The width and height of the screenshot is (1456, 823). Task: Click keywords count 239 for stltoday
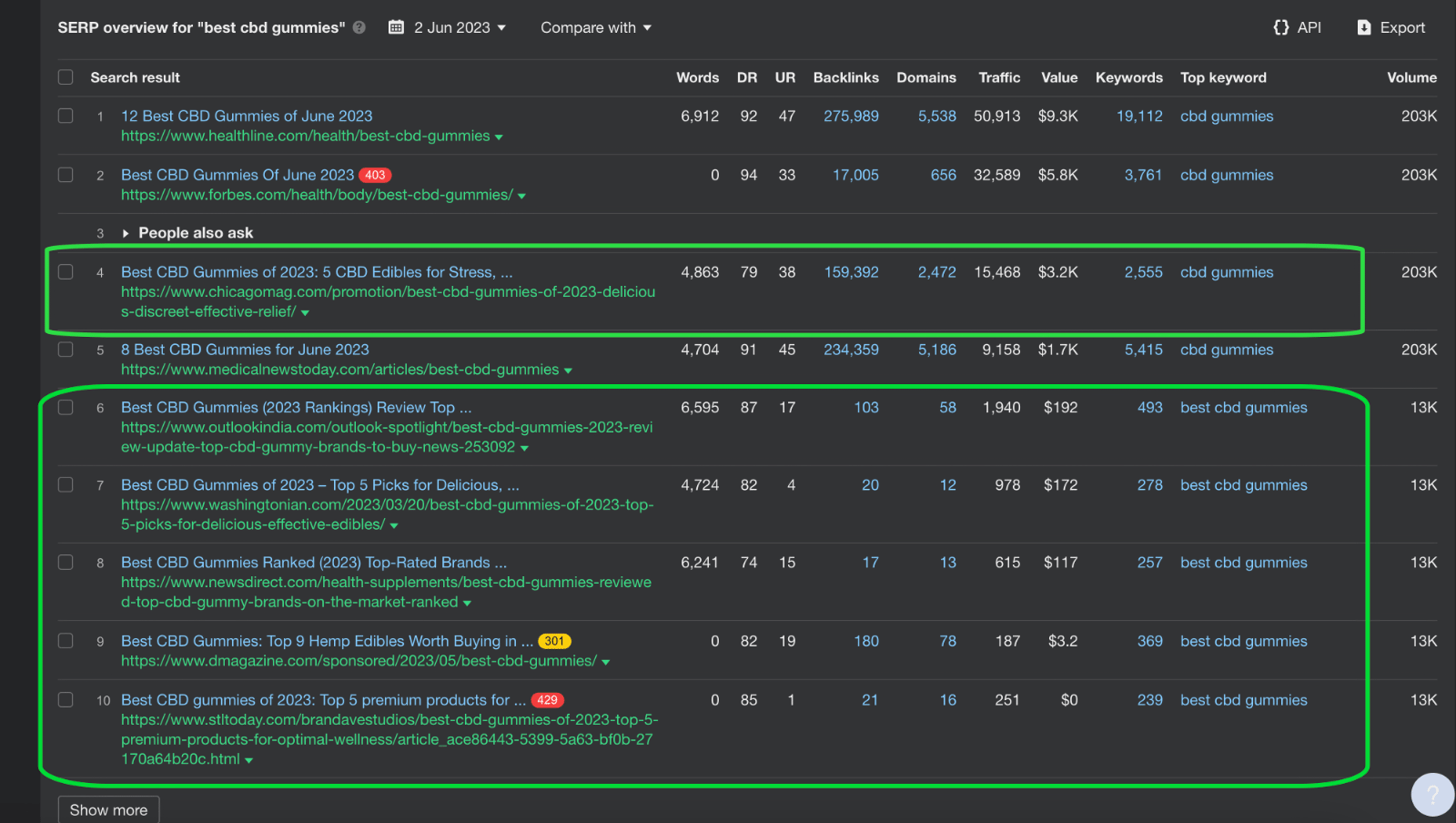[1149, 700]
